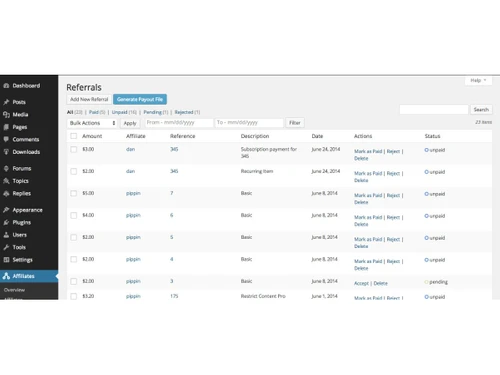The height and width of the screenshot is (375, 500).
Task: Sort by Status column header
Action: click(x=432, y=136)
